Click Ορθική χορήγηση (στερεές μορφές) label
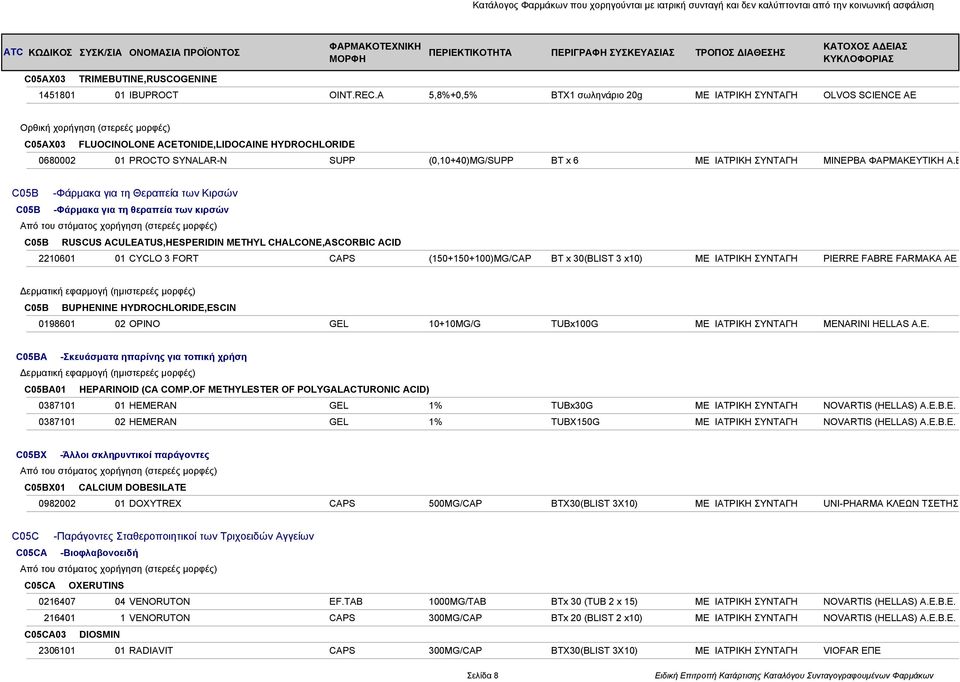The image size is (960, 682). tap(95, 128)
